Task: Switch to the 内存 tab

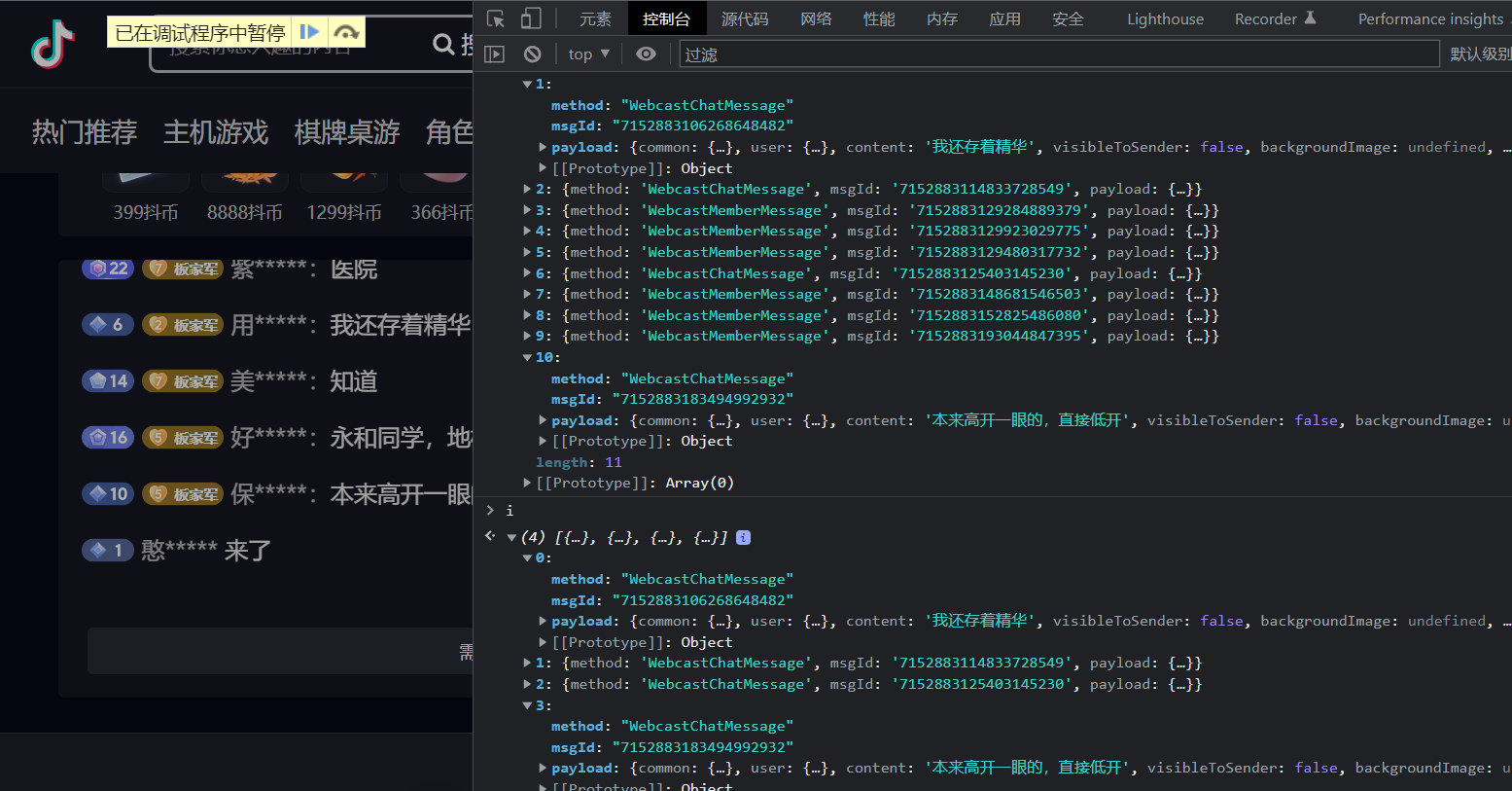Action: [x=942, y=18]
